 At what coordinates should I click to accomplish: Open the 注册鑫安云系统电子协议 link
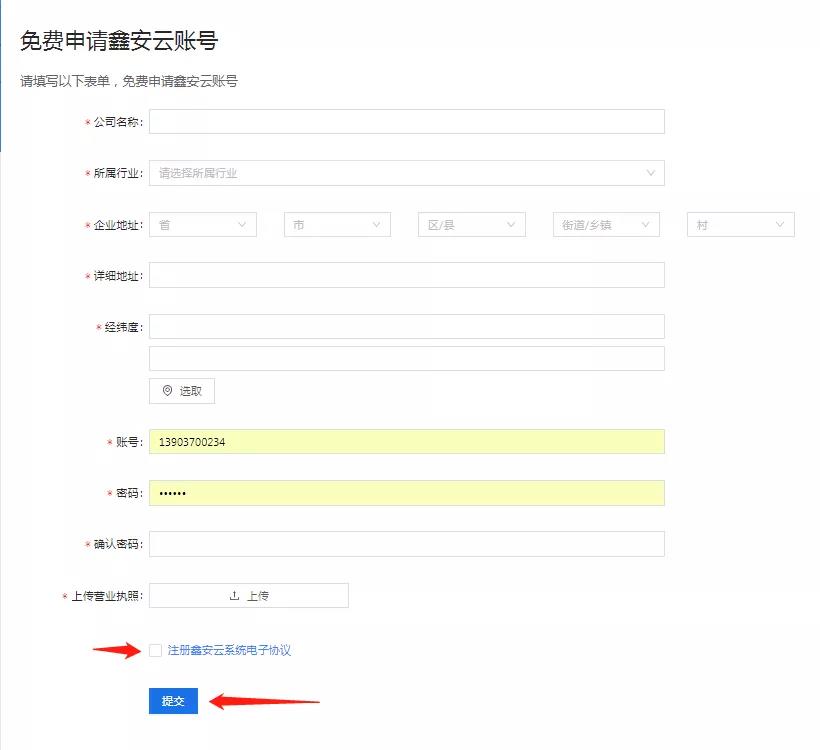(x=229, y=650)
